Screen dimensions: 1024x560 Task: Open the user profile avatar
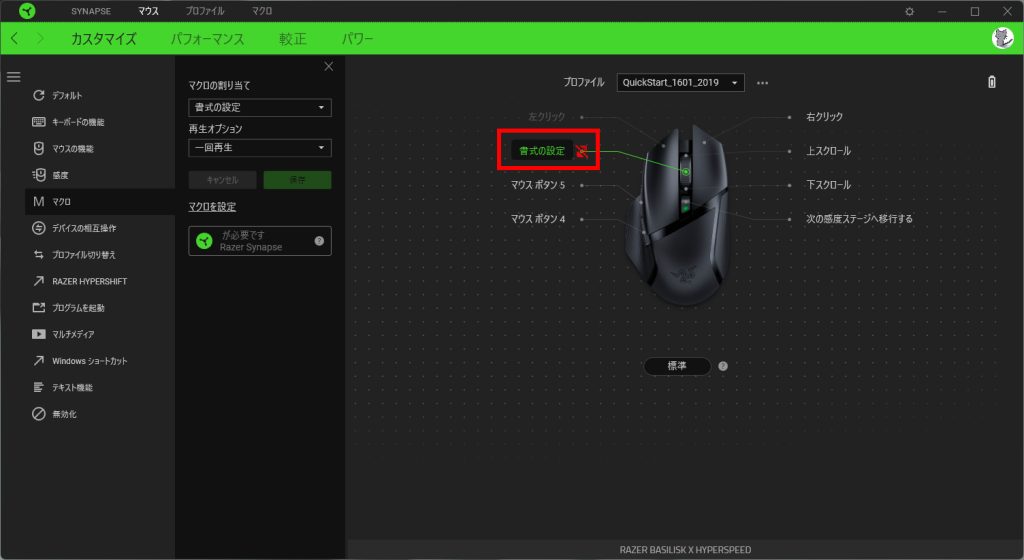pyautogui.click(x=1002, y=38)
